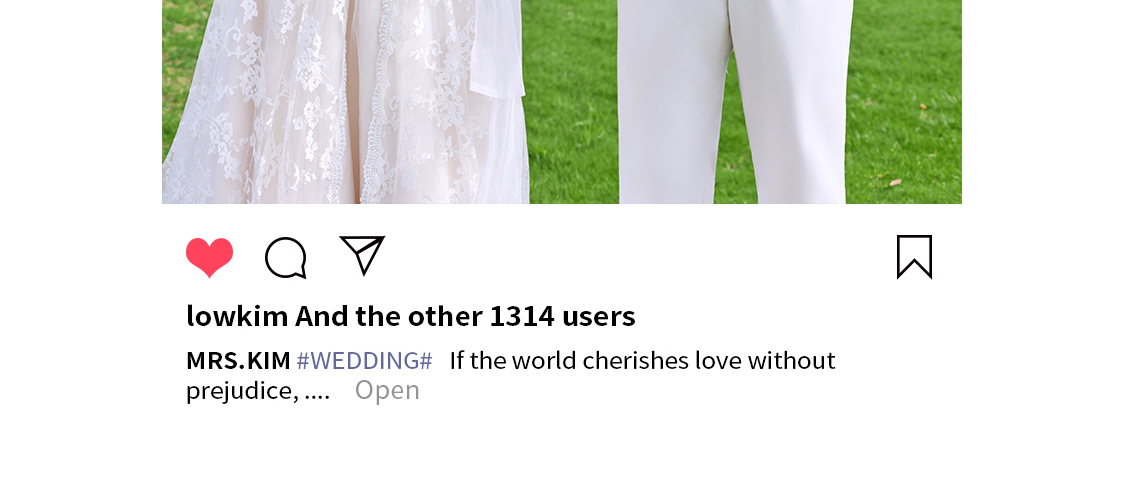Save the post with the bookmark icon

click(x=915, y=257)
